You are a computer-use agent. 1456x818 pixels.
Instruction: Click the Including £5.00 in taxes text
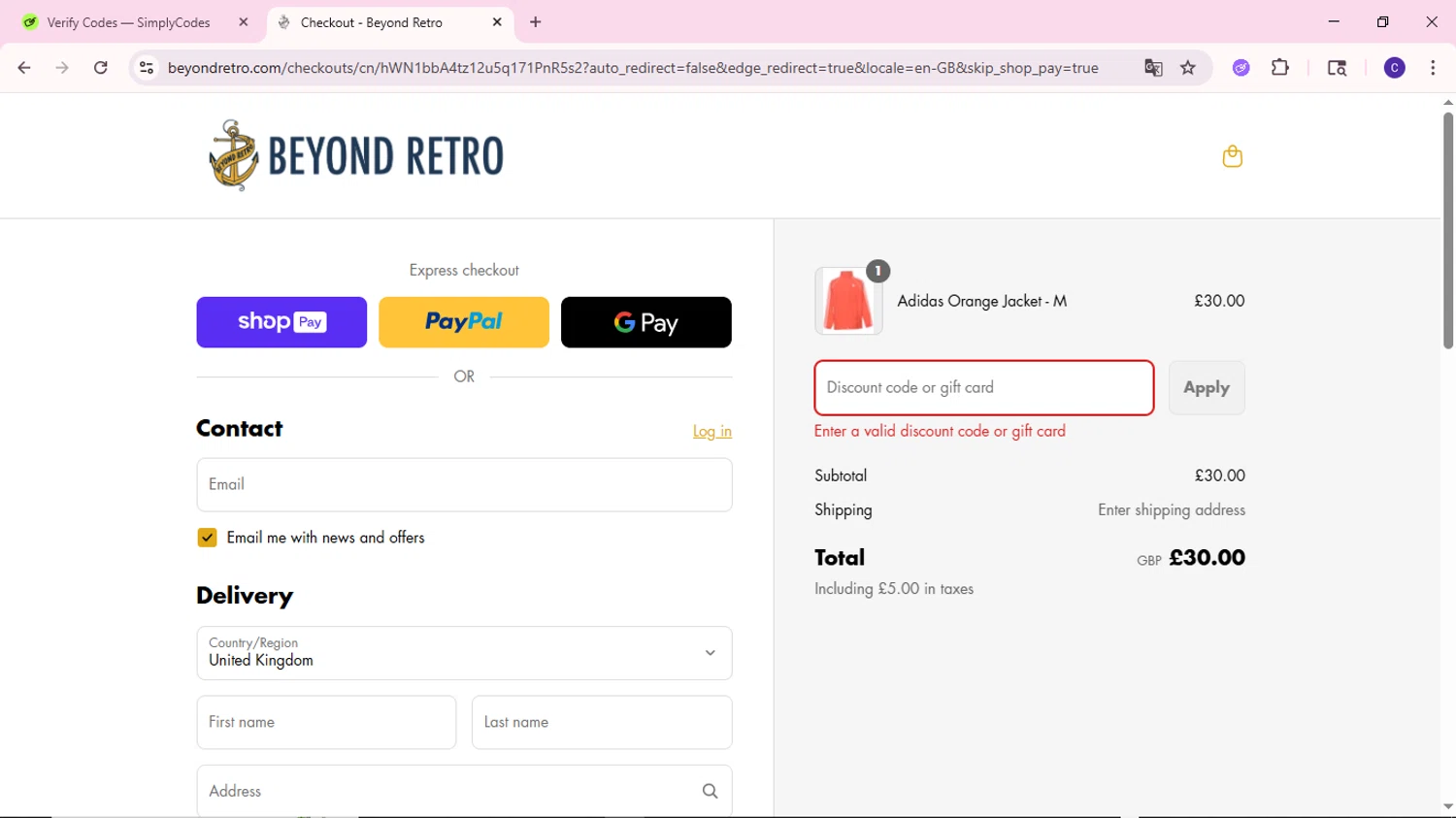pyautogui.click(x=894, y=589)
